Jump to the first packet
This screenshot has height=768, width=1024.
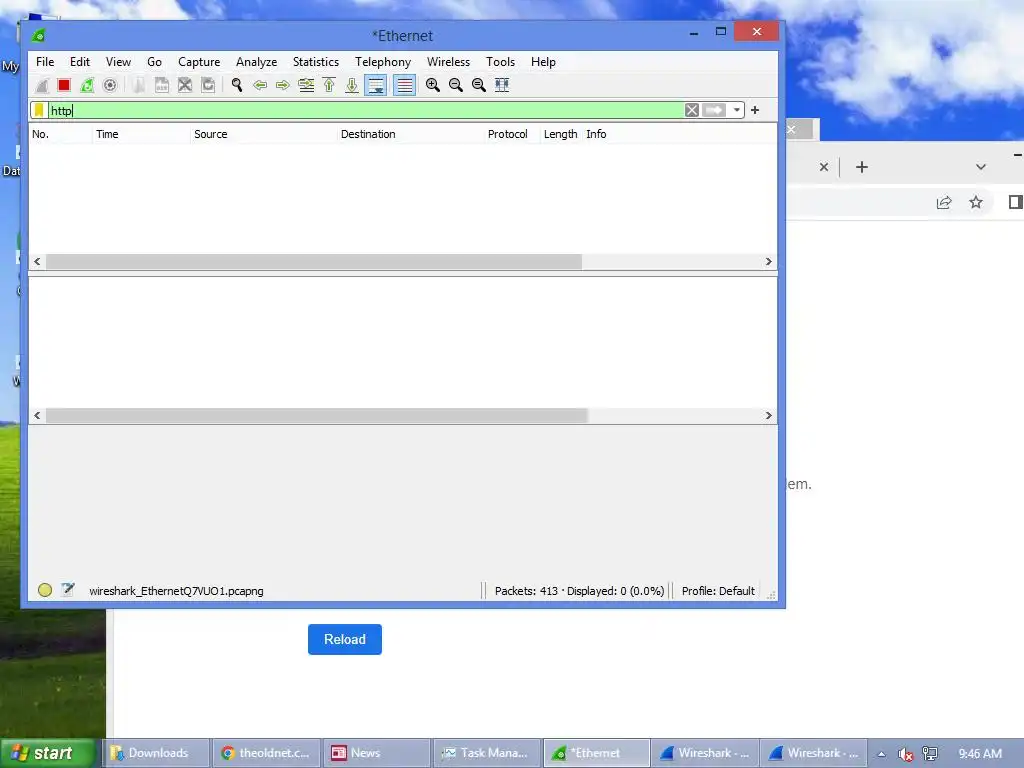coord(329,85)
